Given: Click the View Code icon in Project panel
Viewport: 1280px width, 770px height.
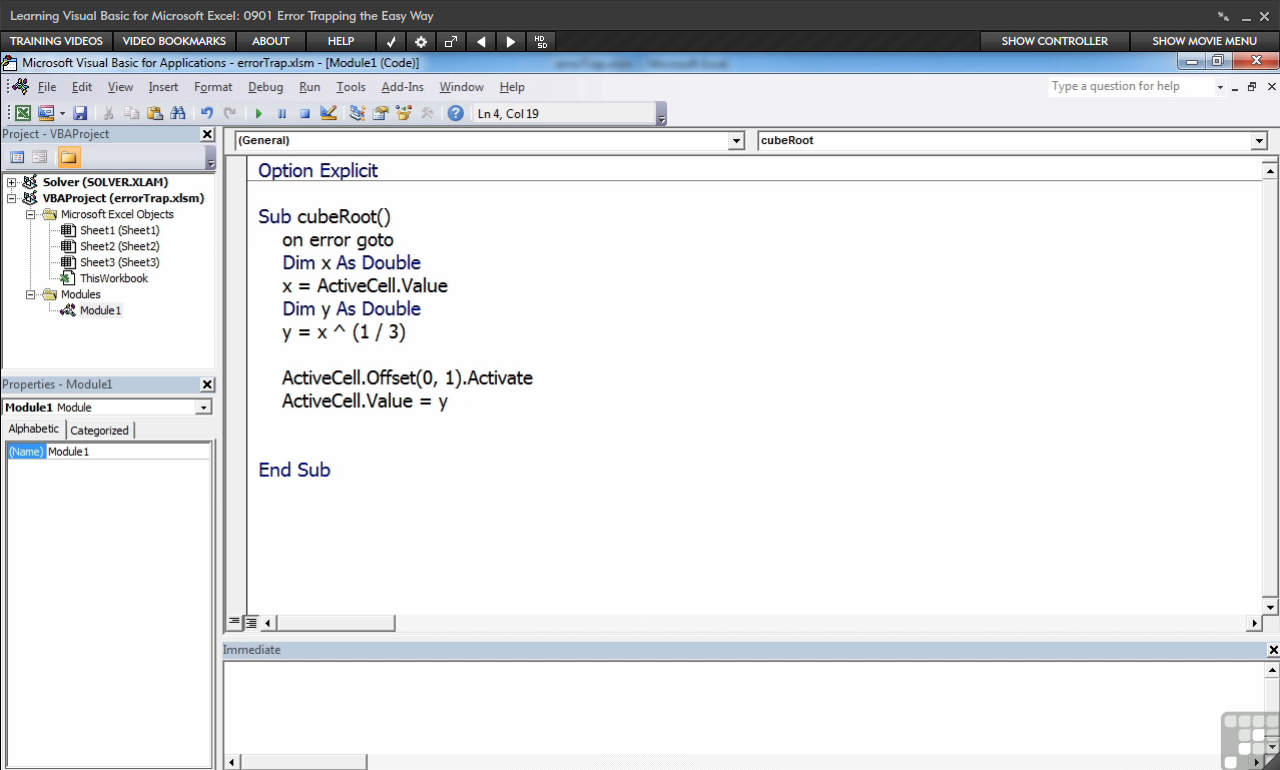Looking at the screenshot, I should (17, 157).
